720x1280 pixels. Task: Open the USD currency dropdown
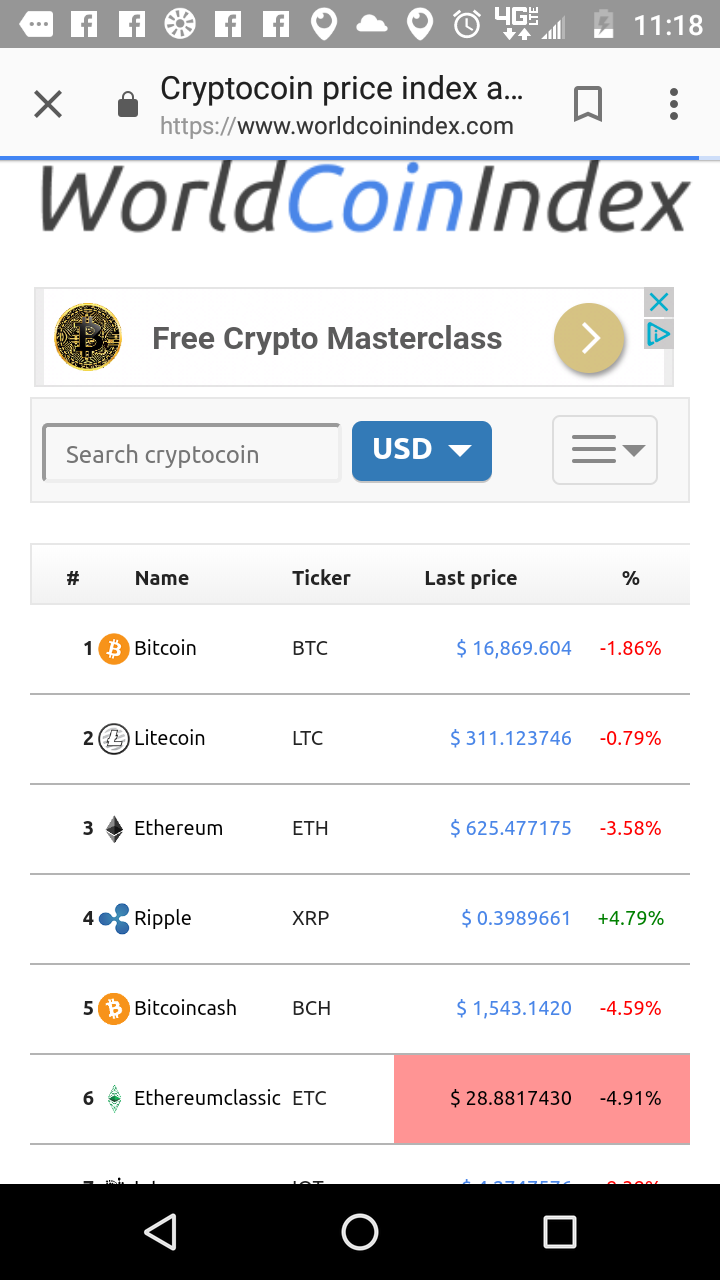point(421,450)
